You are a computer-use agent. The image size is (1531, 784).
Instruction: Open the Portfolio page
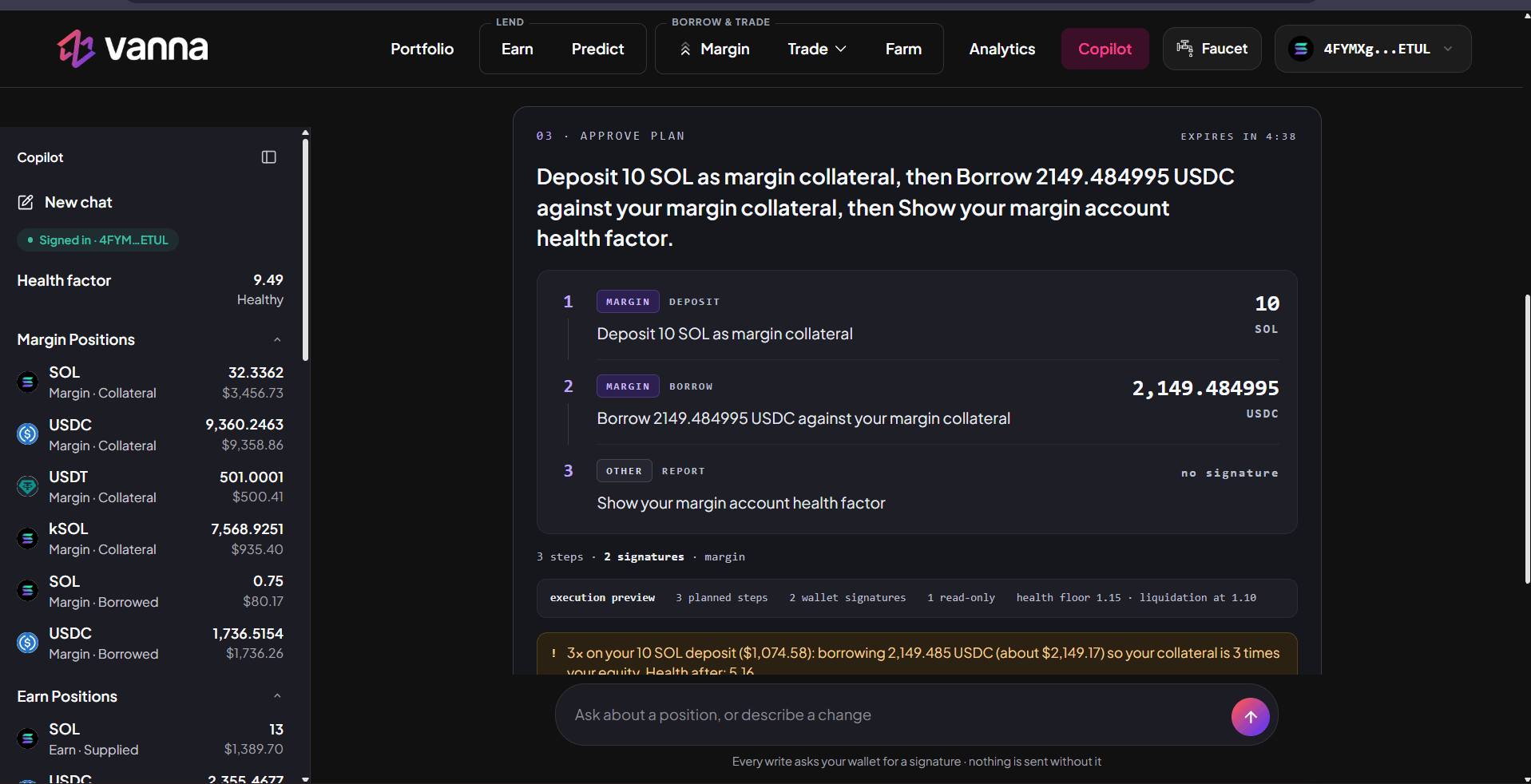tap(422, 49)
